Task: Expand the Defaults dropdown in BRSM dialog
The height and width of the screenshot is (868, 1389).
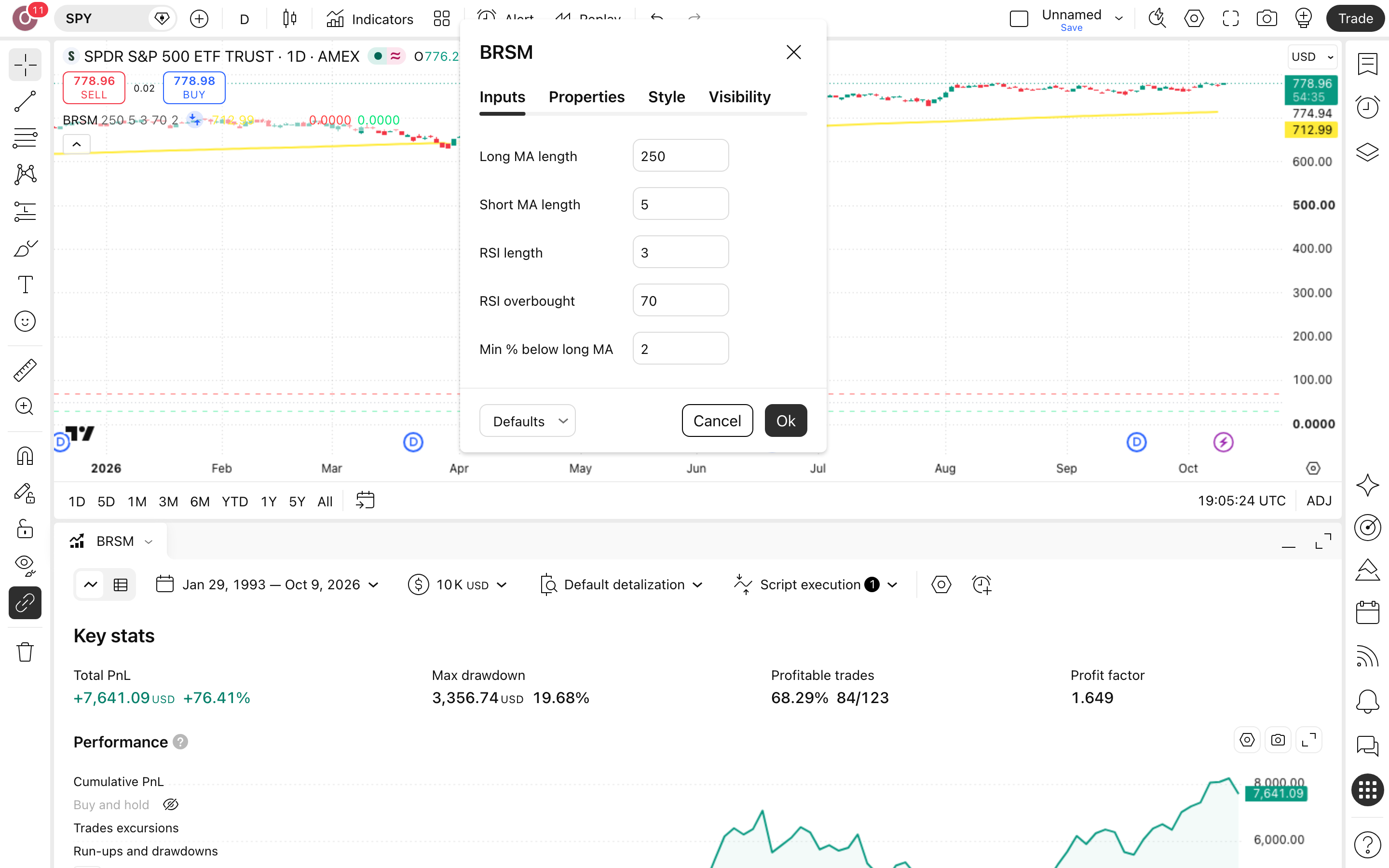Action: tap(527, 421)
